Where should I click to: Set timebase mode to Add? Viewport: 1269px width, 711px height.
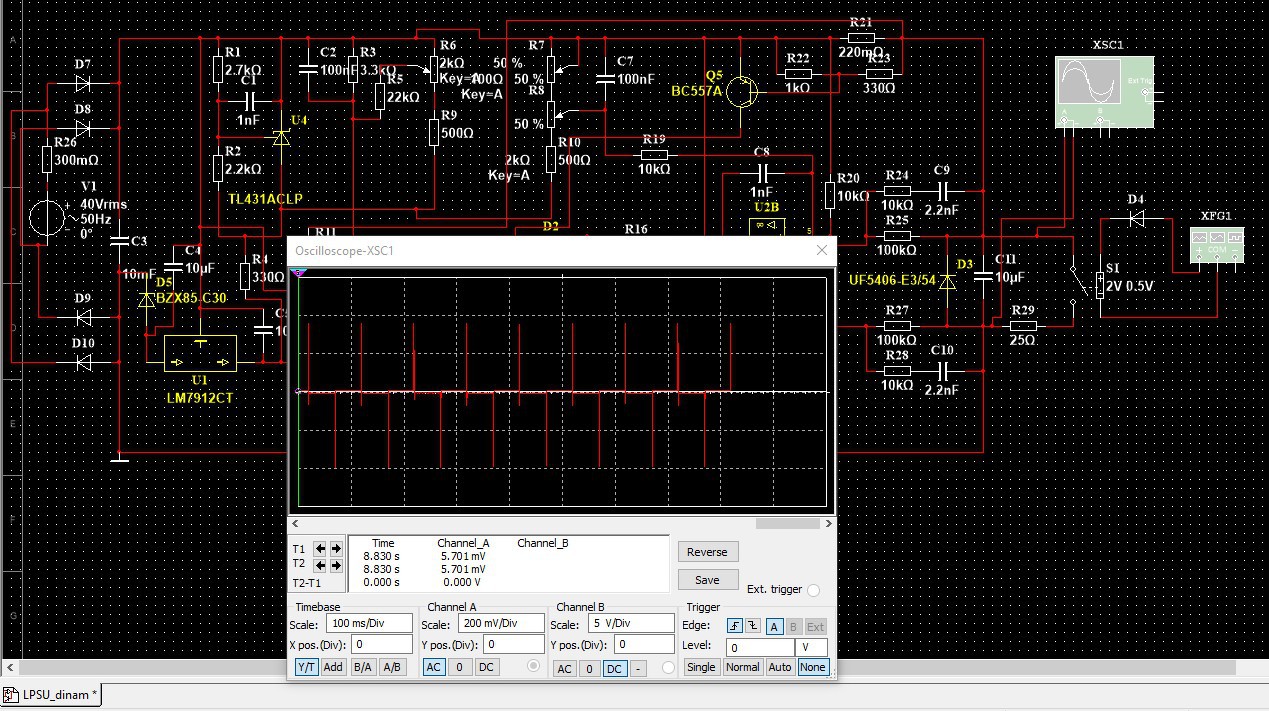click(333, 667)
